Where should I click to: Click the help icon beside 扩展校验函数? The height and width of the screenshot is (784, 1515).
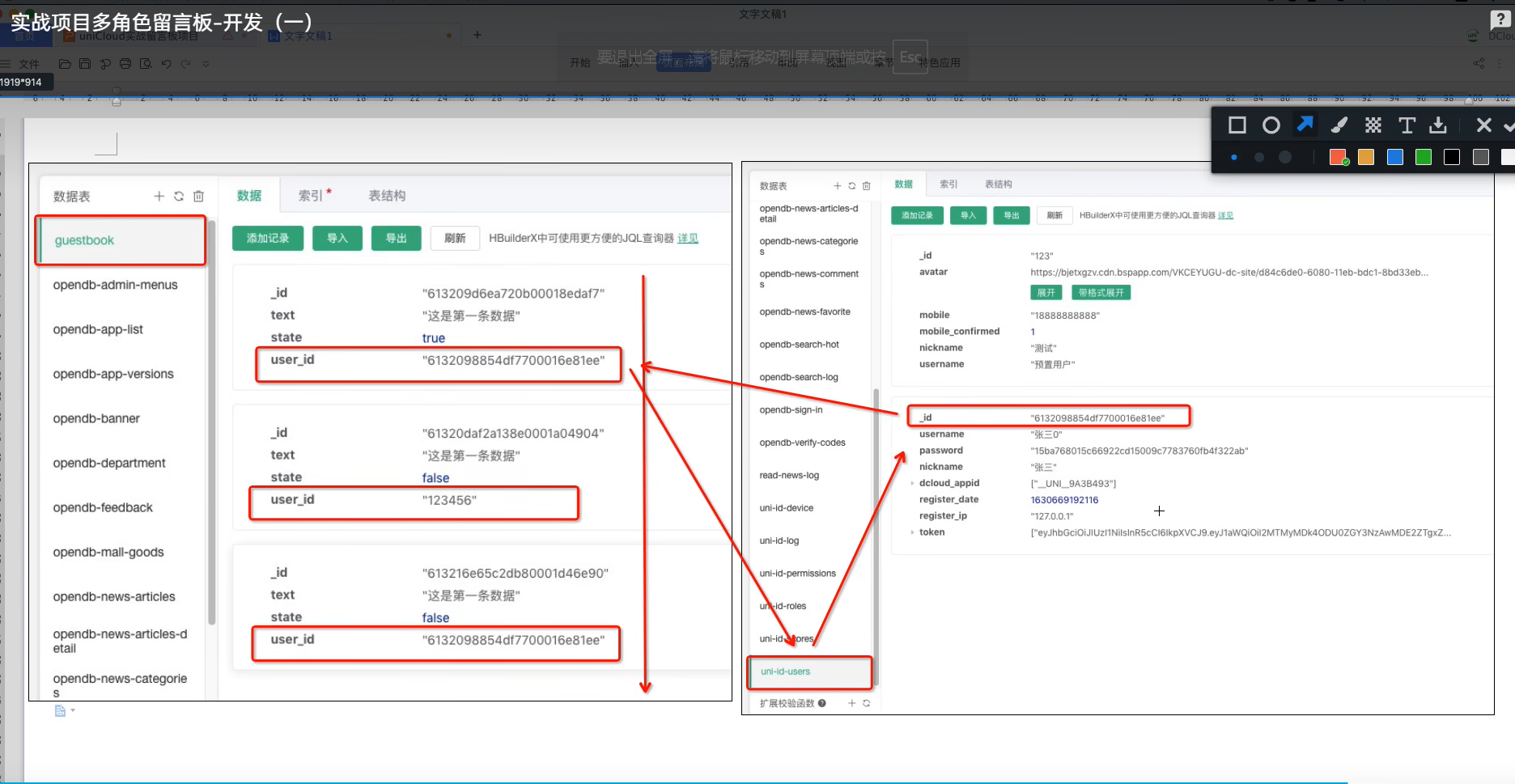click(x=822, y=703)
